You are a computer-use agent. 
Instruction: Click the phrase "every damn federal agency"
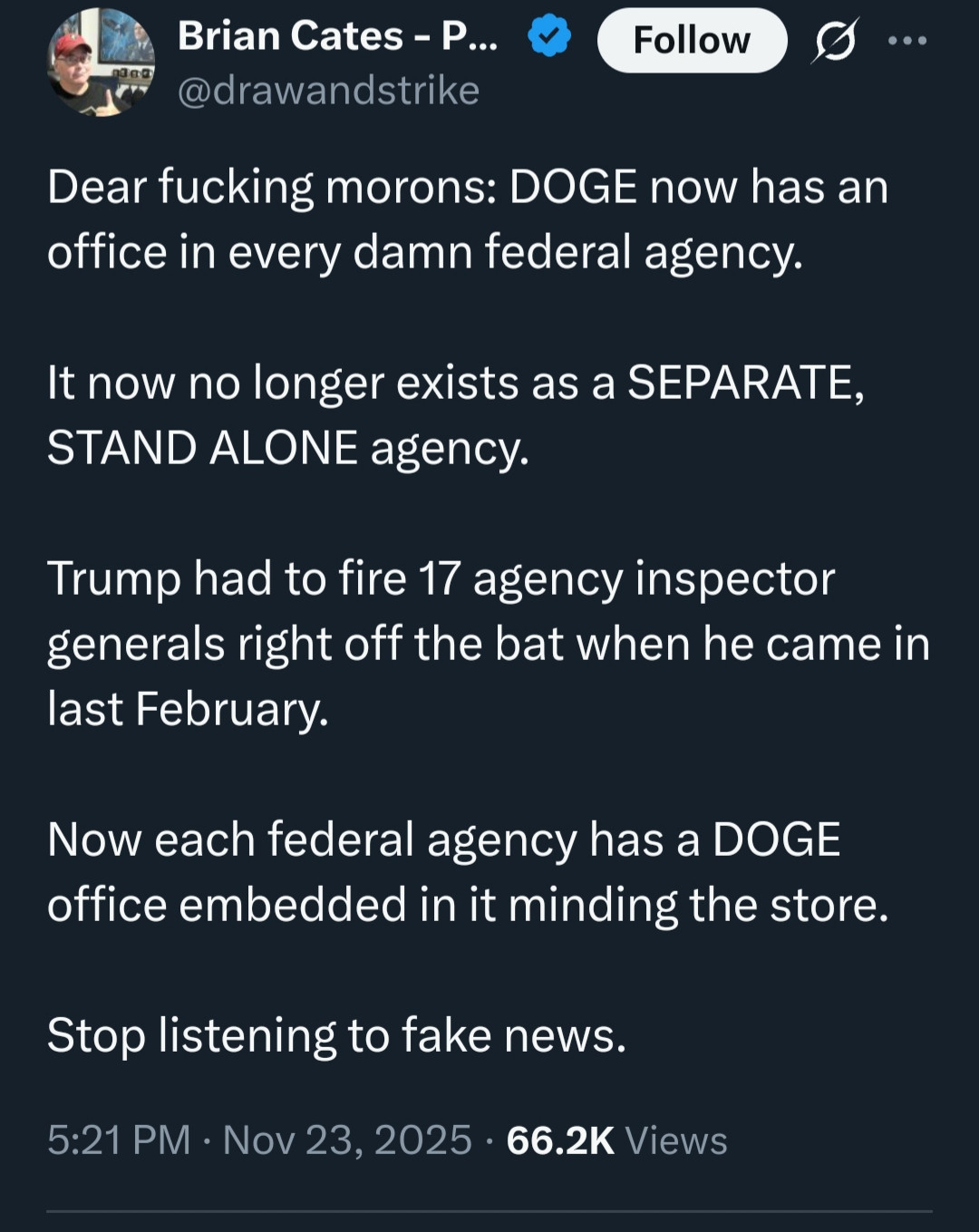coord(515,252)
